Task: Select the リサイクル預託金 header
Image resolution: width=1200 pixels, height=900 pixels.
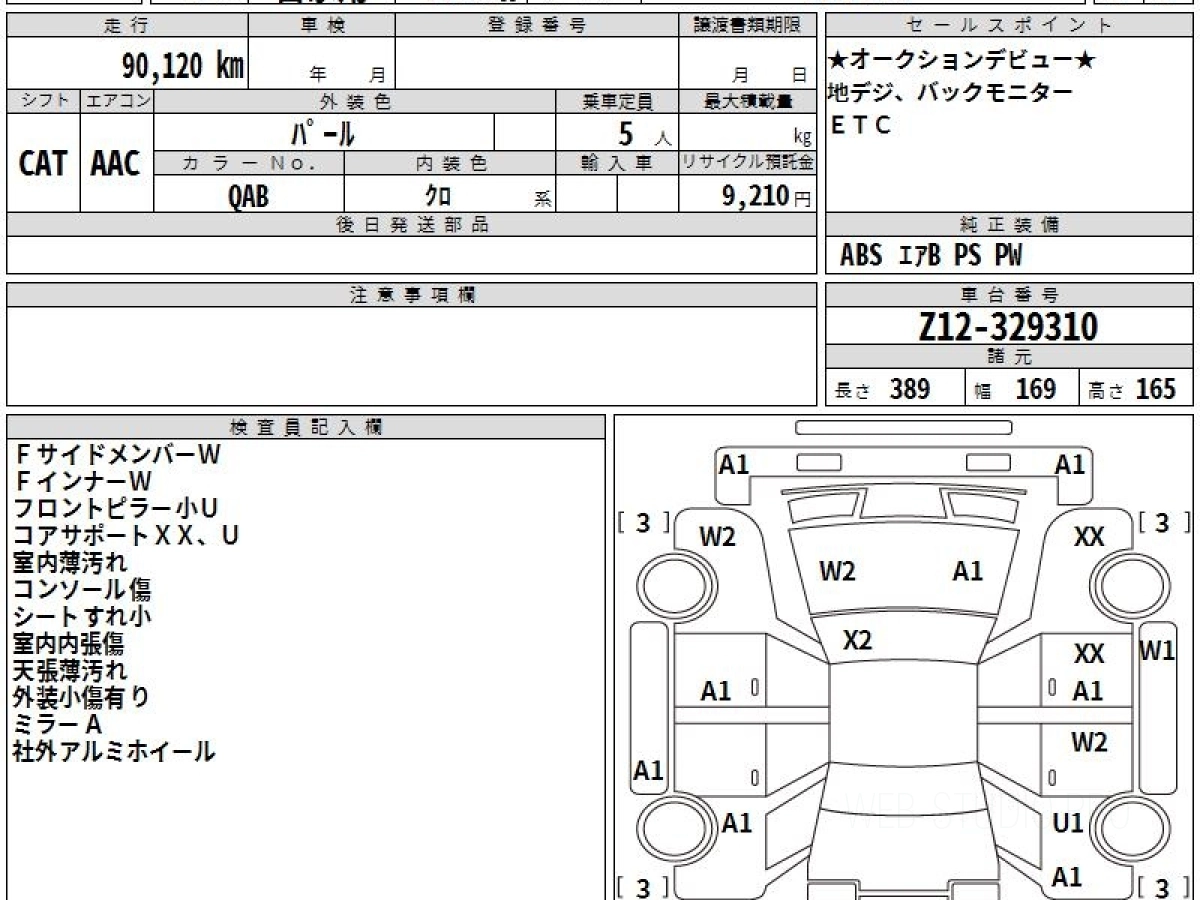Action: (747, 163)
